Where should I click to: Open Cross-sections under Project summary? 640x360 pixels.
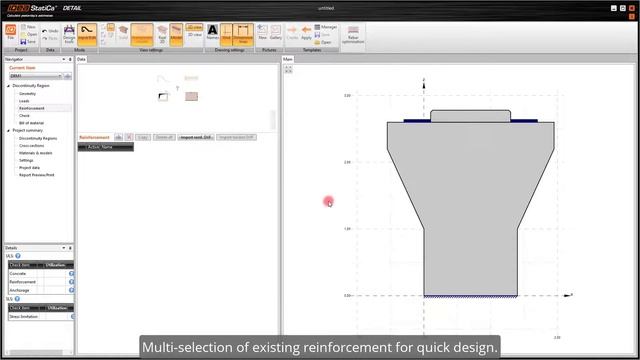coord(31,146)
